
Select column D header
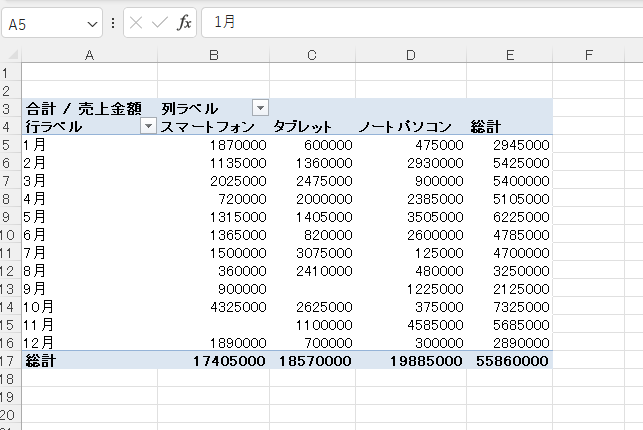(x=411, y=55)
